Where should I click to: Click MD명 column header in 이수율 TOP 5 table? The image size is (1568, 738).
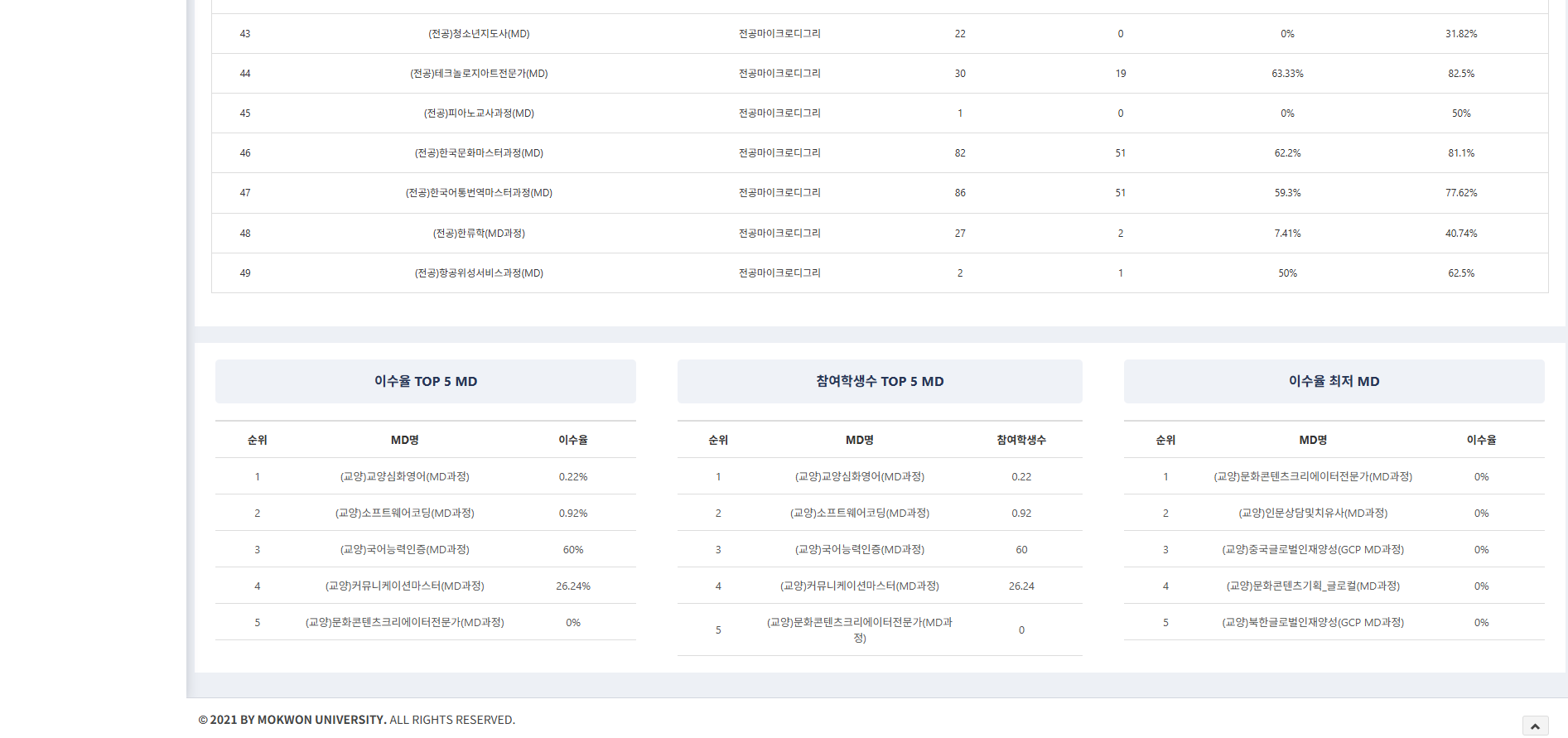click(x=404, y=440)
